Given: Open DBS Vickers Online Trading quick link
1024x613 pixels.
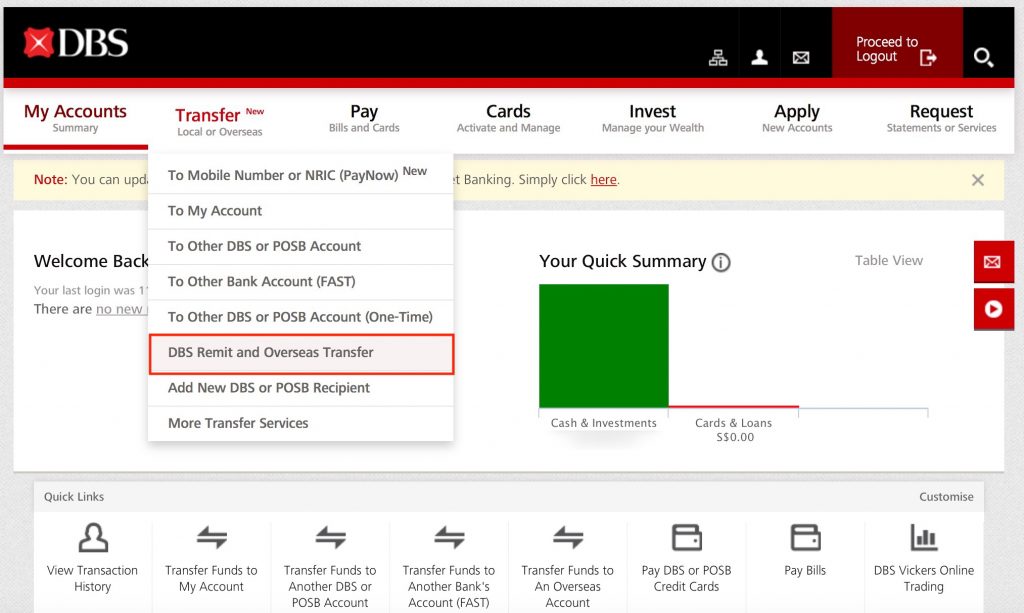Looking at the screenshot, I should click(923, 558).
